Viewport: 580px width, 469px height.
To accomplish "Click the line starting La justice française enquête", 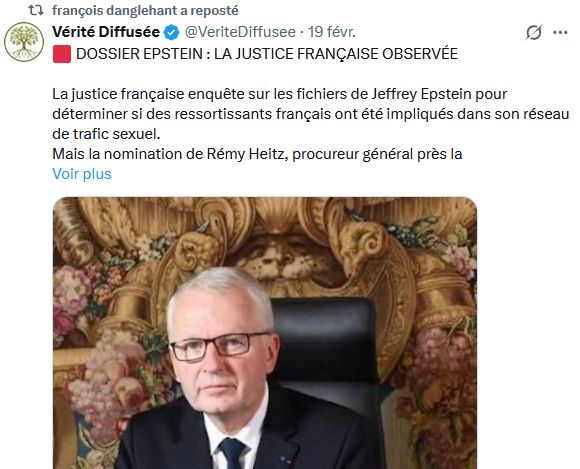I will [x=279, y=94].
